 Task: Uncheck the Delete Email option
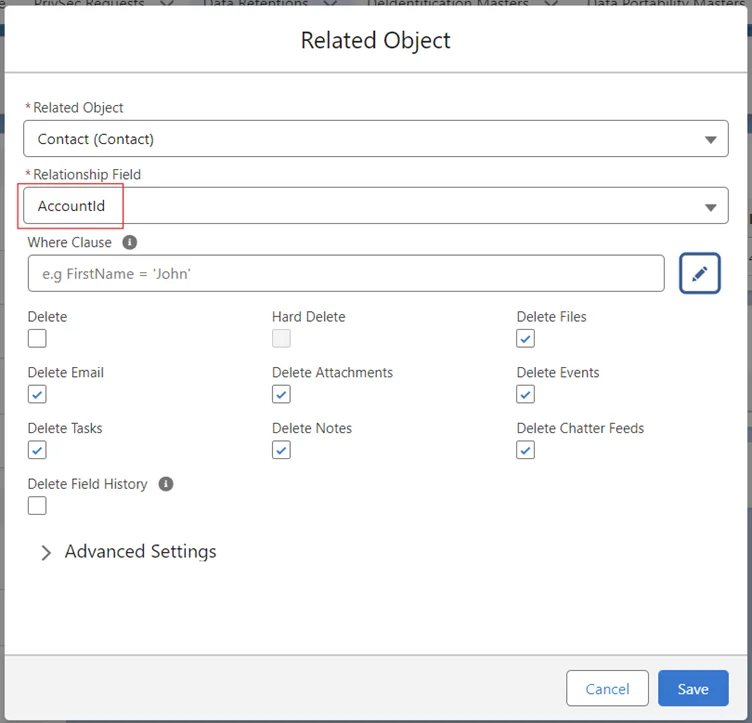point(37,395)
